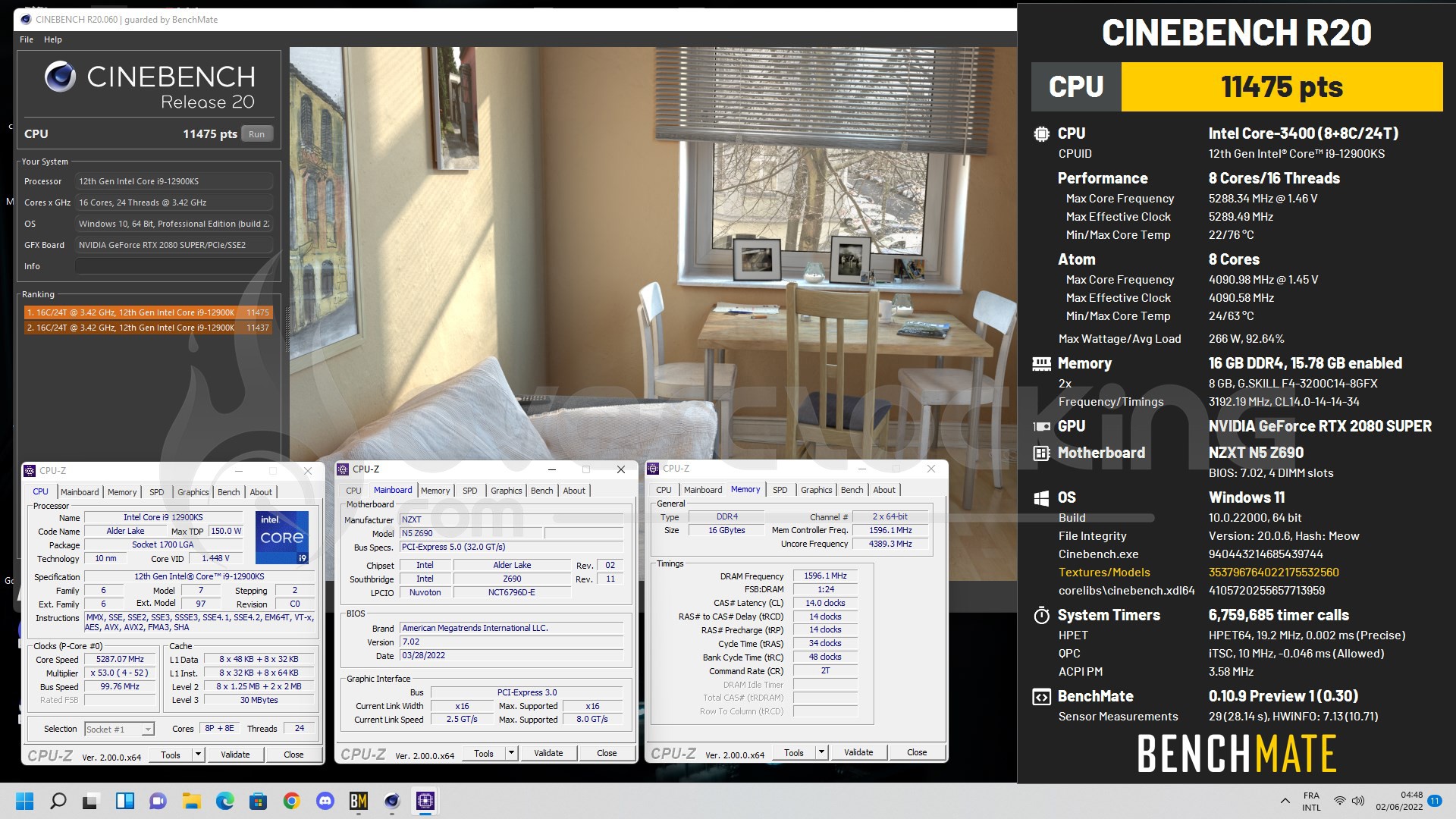The width and height of the screenshot is (1456, 819).
Task: Expand Tools dropdown arrow in middle CPU-Z
Action: [512, 753]
